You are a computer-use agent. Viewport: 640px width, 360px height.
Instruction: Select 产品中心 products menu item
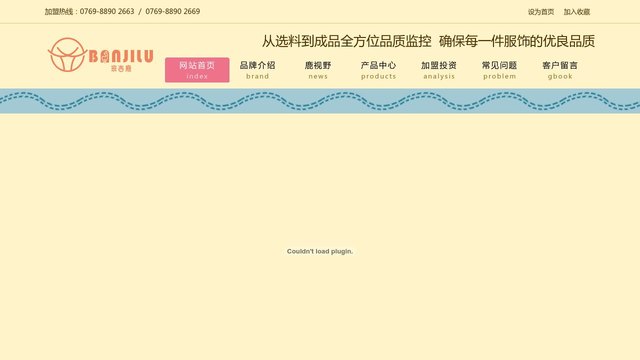378,70
